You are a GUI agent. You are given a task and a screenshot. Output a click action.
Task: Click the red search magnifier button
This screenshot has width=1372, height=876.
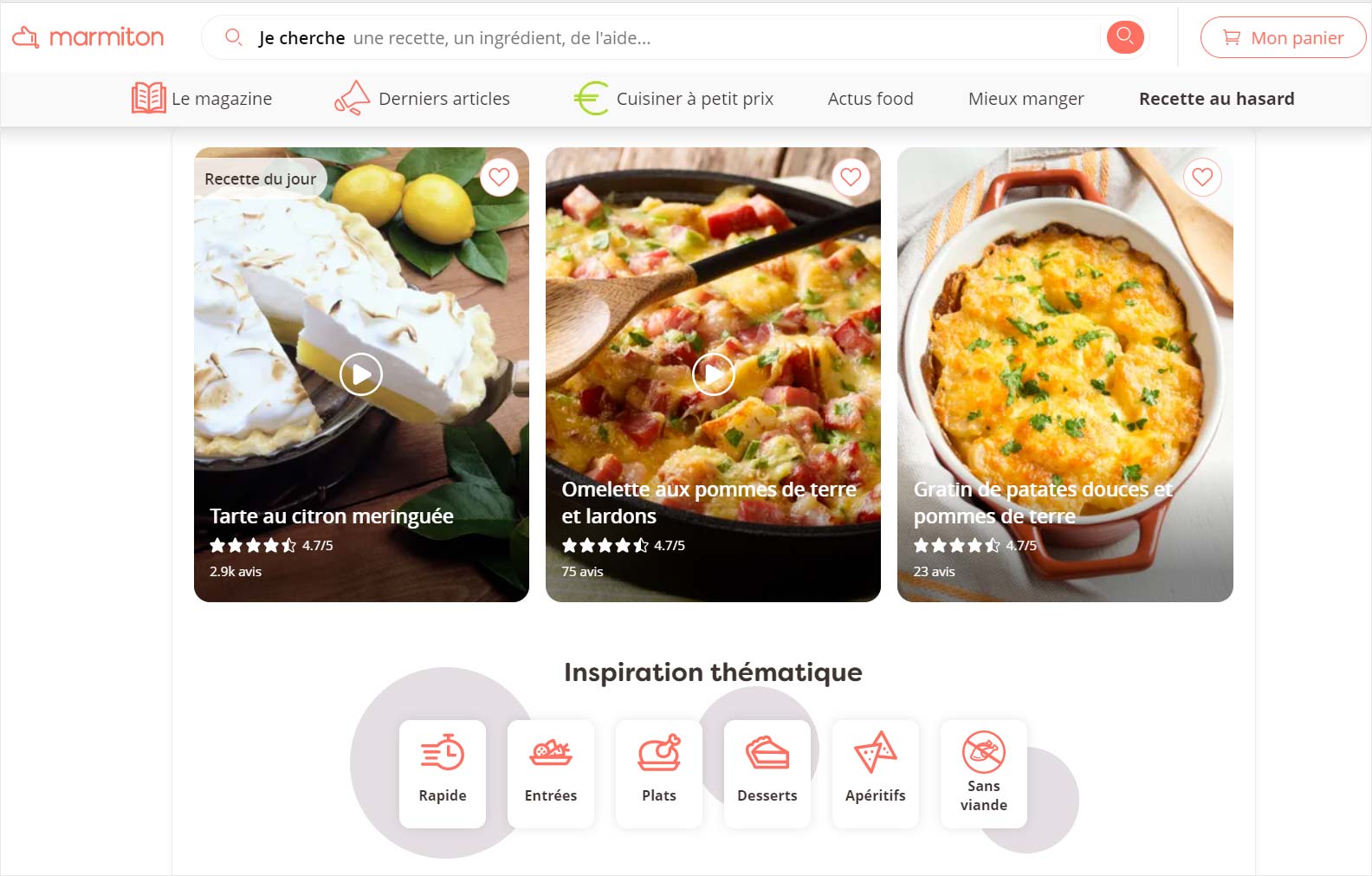[1125, 36]
